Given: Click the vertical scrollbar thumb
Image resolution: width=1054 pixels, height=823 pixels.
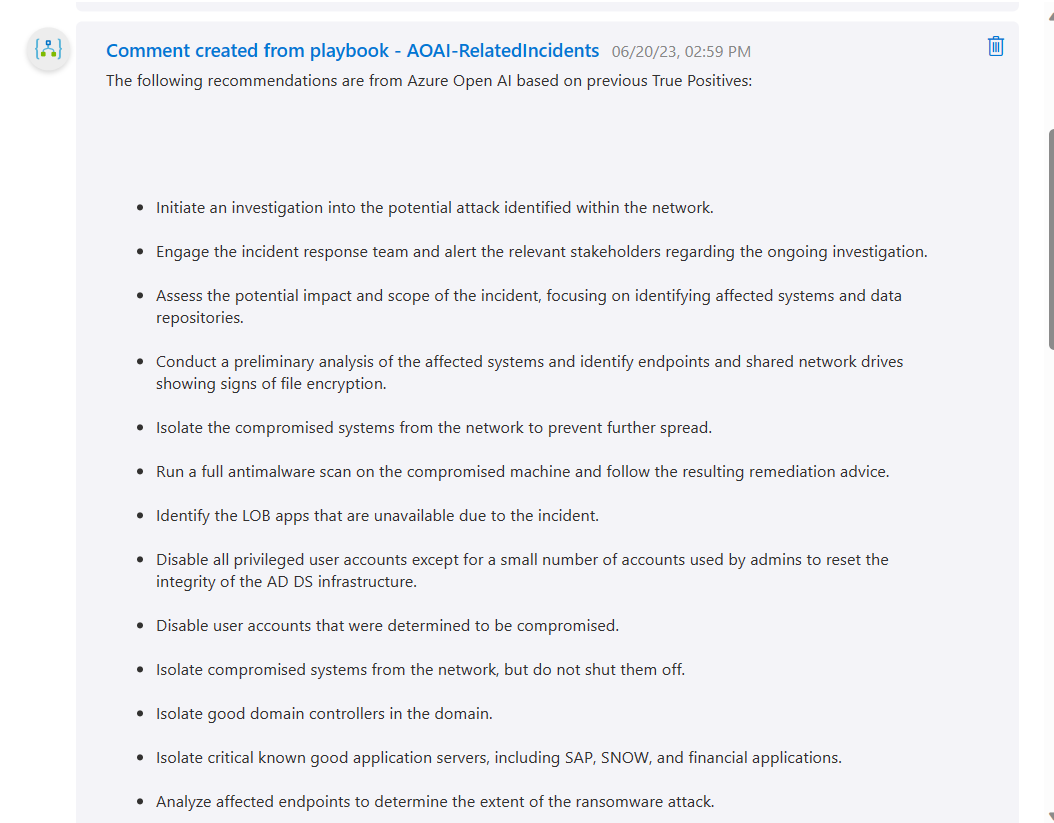Looking at the screenshot, I should click(1050, 238).
